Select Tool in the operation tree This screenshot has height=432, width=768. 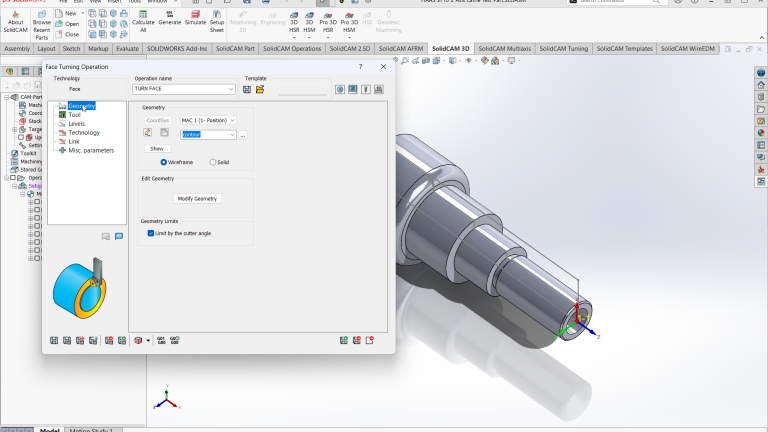[x=74, y=115]
